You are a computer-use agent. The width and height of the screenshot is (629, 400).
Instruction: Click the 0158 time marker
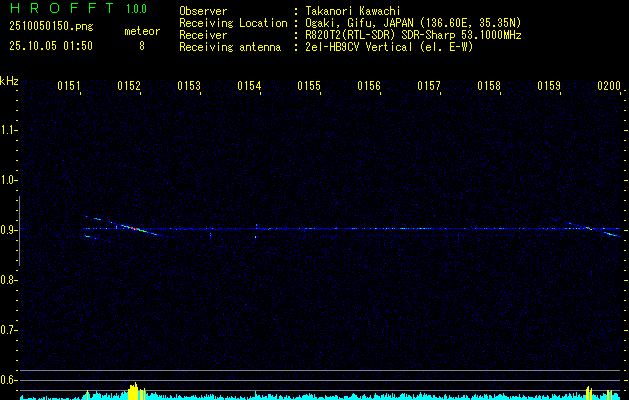489,87
